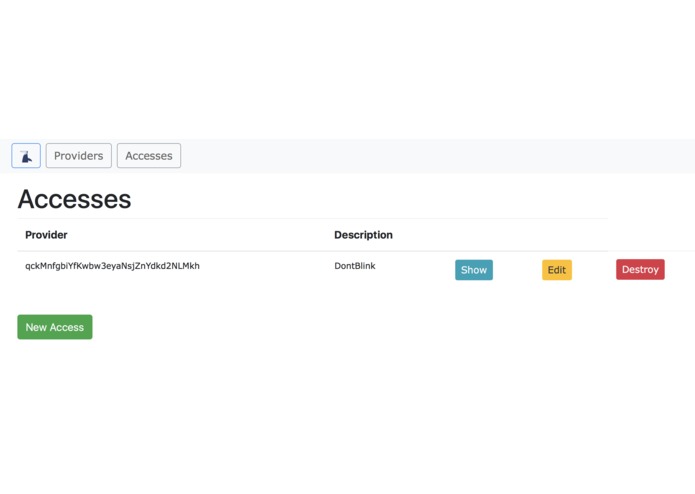695x494 pixels.
Task: Select the DontBlink description cell
Action: [355, 266]
